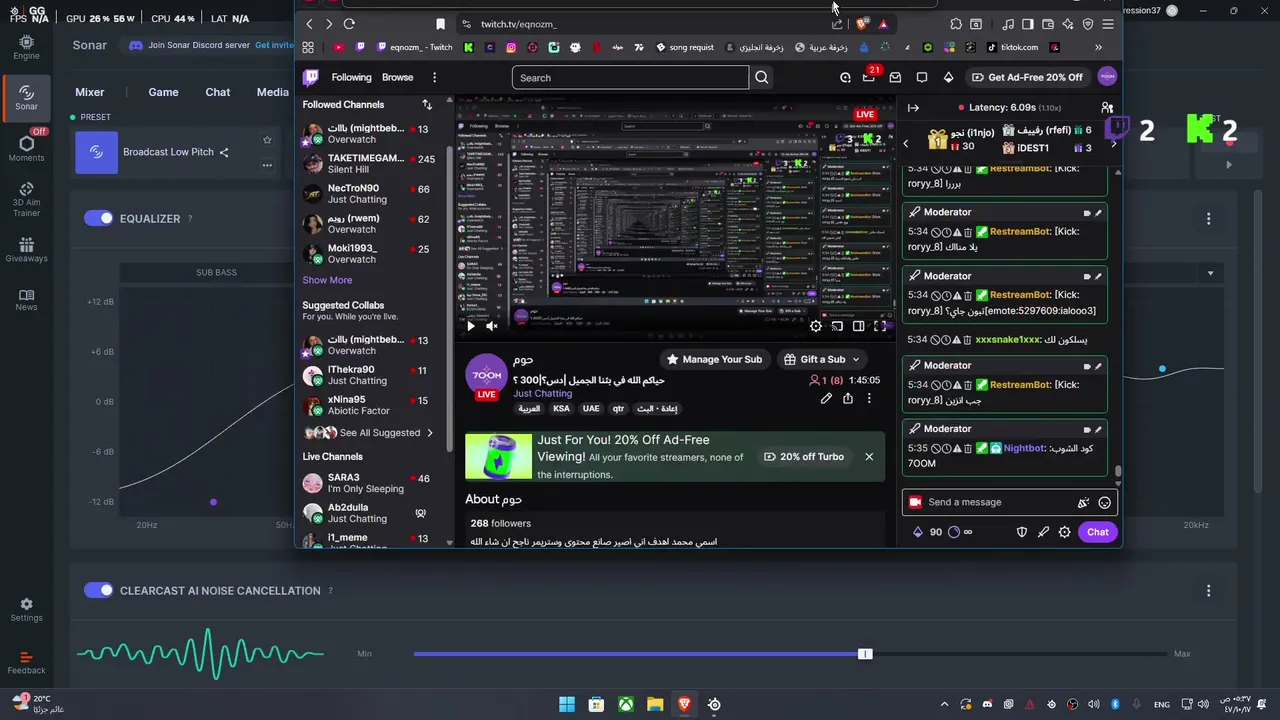Open browser extensions puzzle icon
The width and height of the screenshot is (1280, 720).
point(956,24)
